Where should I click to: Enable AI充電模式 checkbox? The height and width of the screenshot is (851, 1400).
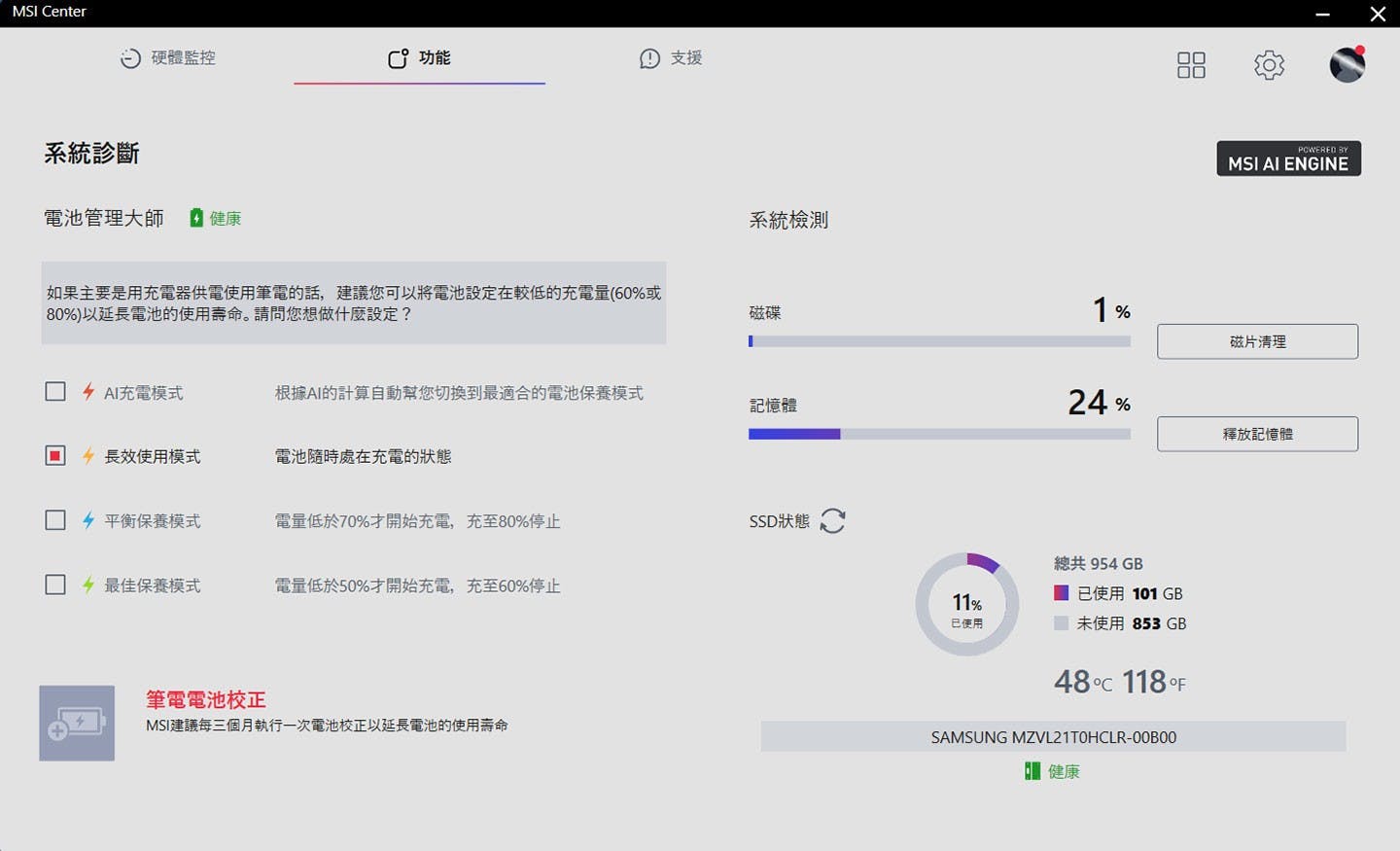tap(55, 391)
